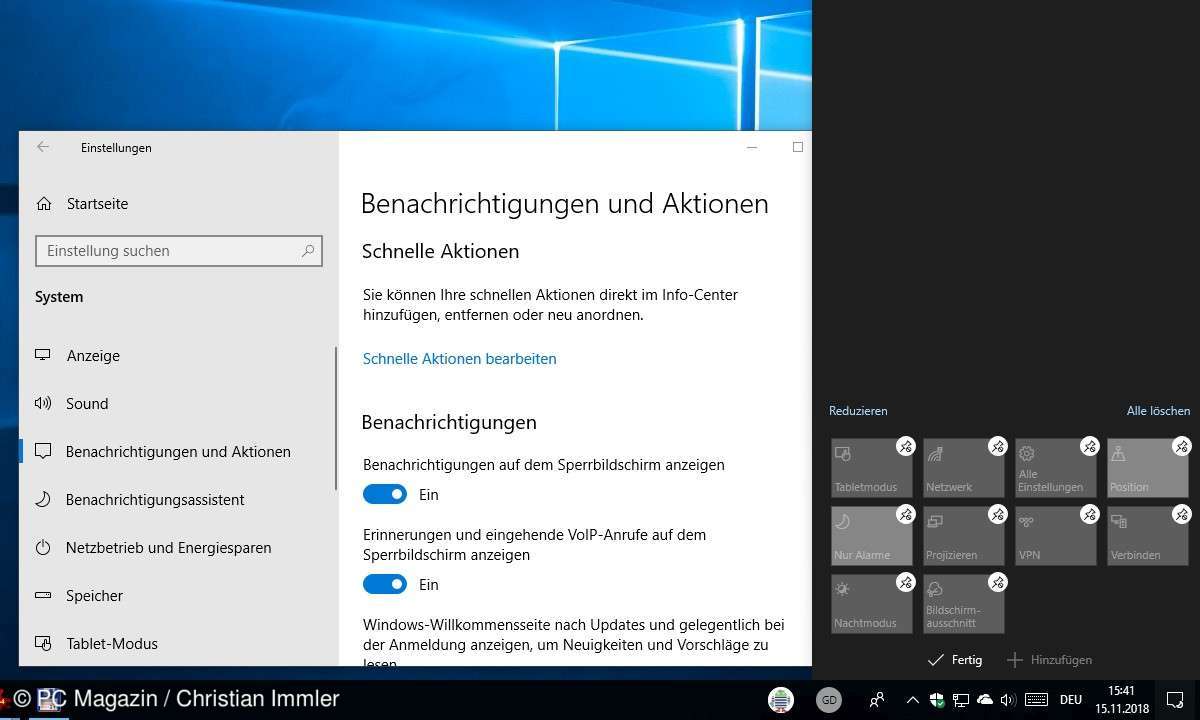1200x720 pixels.
Task: Unpin the Netzwerk tile
Action: [997, 446]
